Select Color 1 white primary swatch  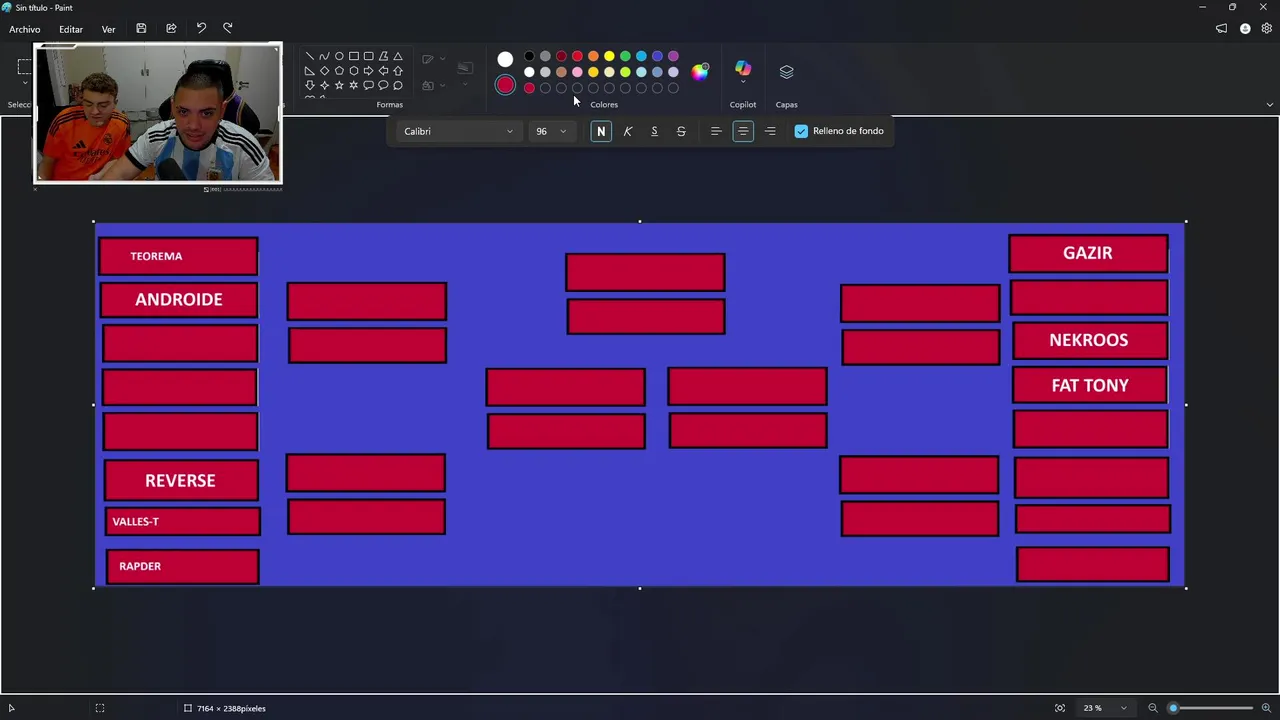[505, 59]
